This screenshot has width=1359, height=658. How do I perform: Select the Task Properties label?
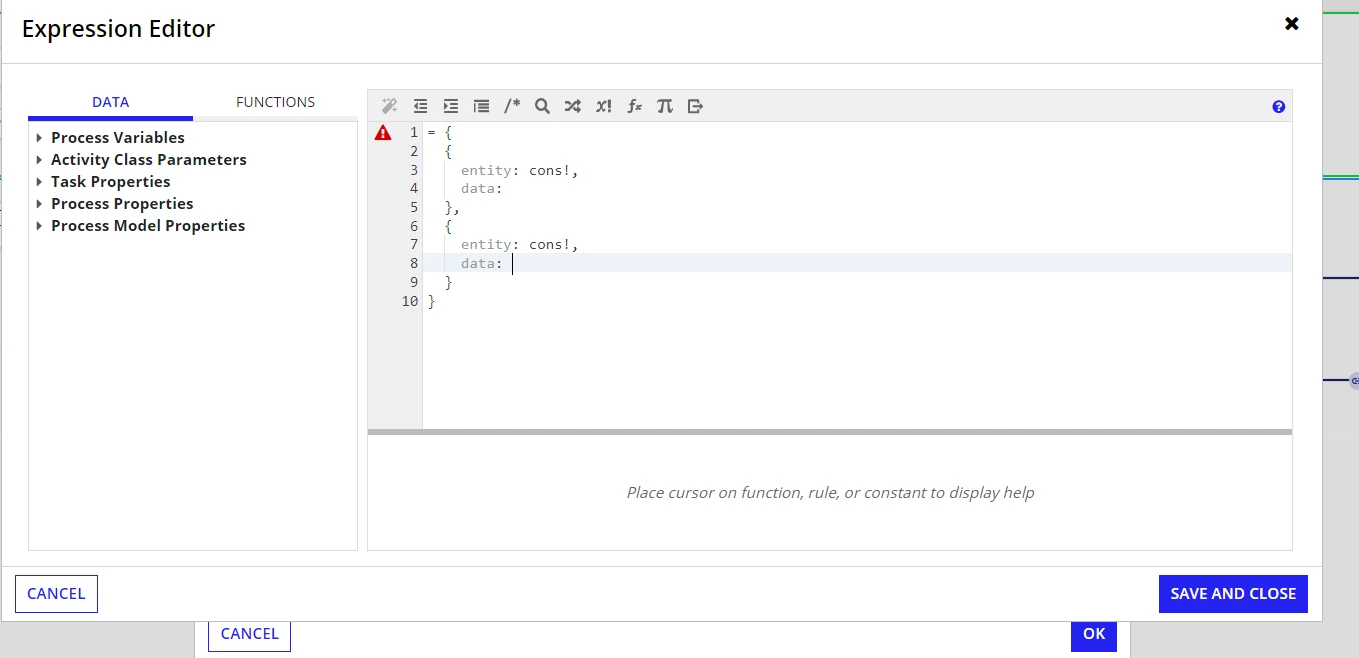(111, 182)
